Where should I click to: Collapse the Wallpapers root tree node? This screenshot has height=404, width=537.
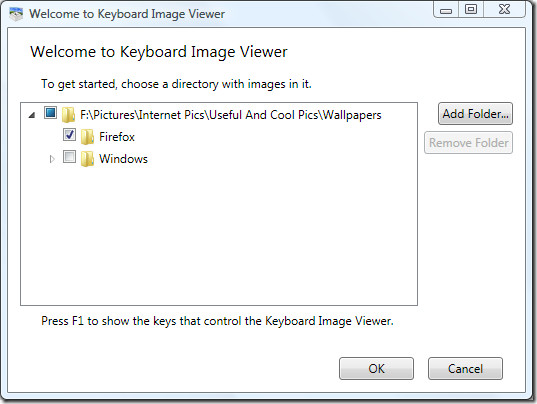[32, 115]
